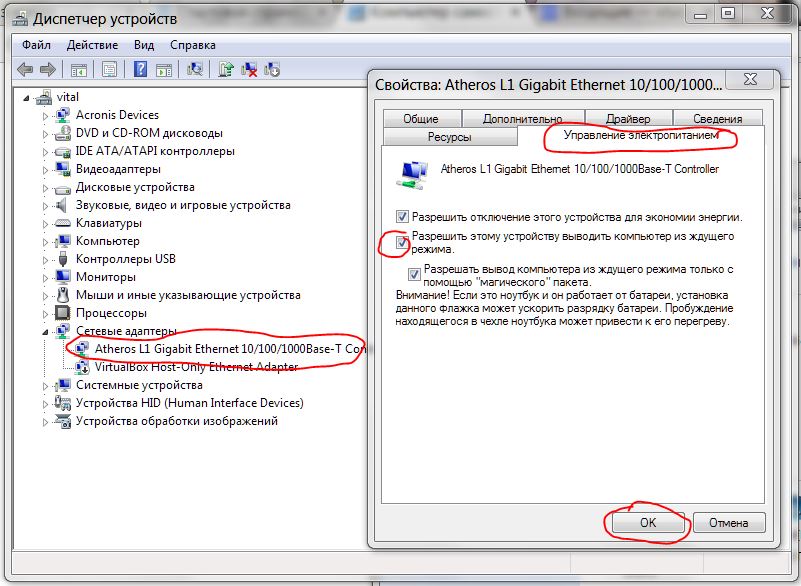
Task: Click the mouse icon of Мыши category
Action: pyautogui.click(x=63, y=295)
